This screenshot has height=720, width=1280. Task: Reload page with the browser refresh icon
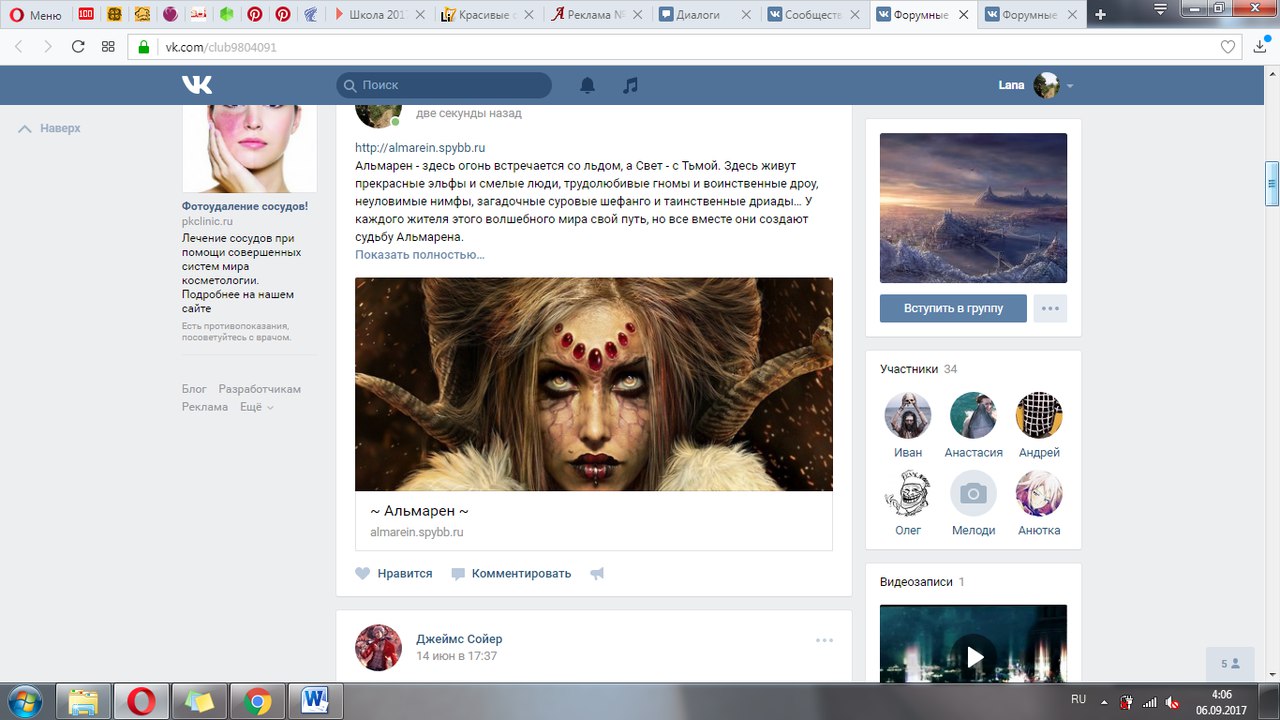[78, 47]
